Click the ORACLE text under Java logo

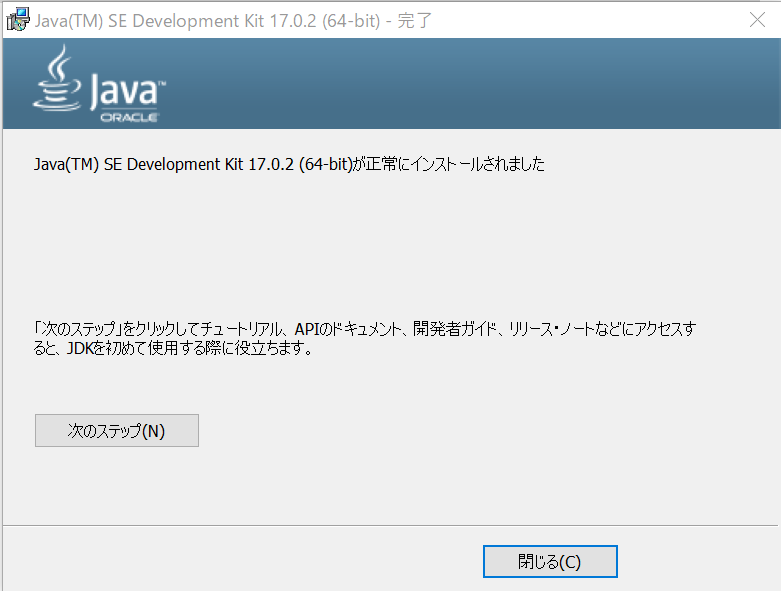tap(130, 118)
